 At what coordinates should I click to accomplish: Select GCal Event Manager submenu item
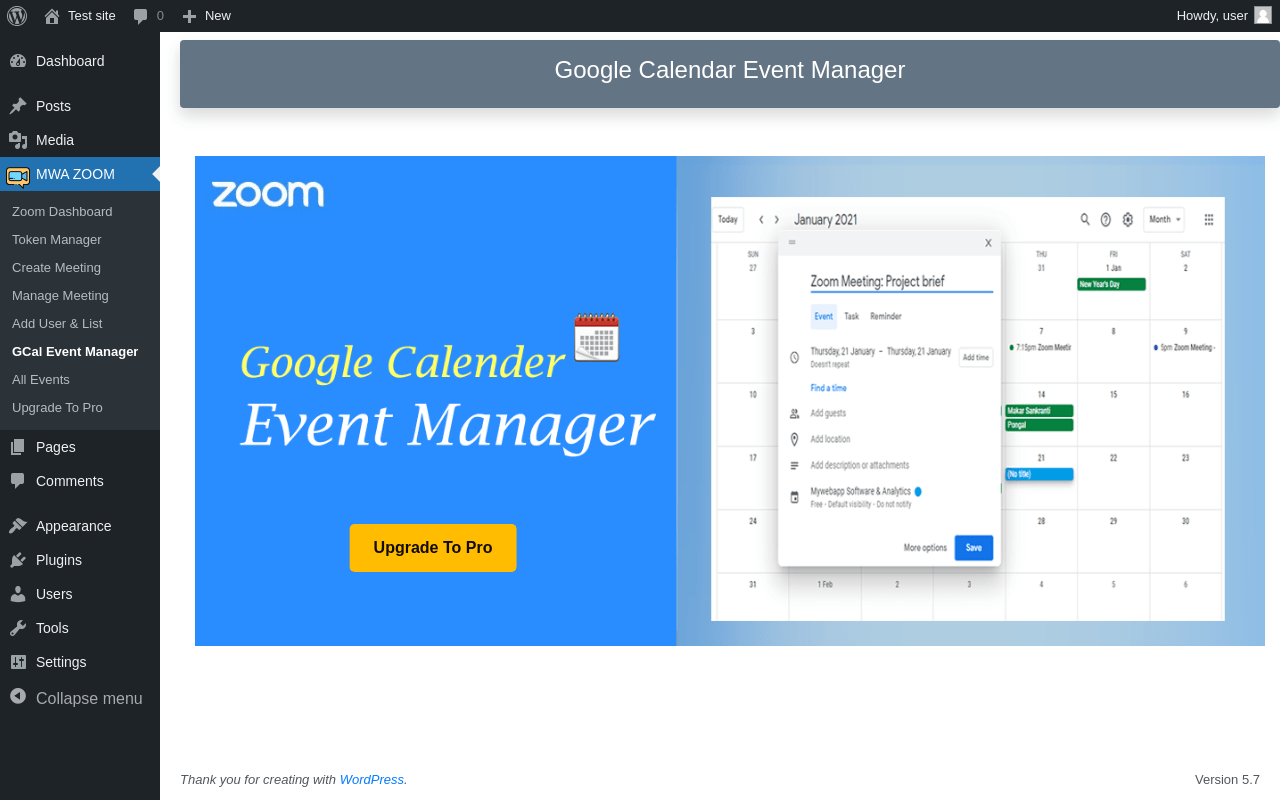pyautogui.click(x=75, y=352)
